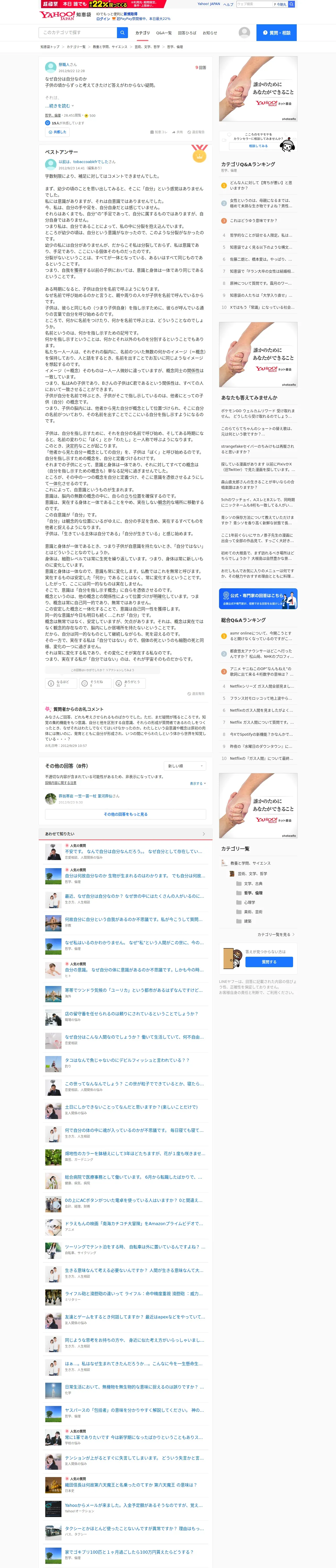The width and height of the screenshot is (336, 1568).
Task: Open the 哲学、倫理 folder in category list
Action: coord(249,893)
